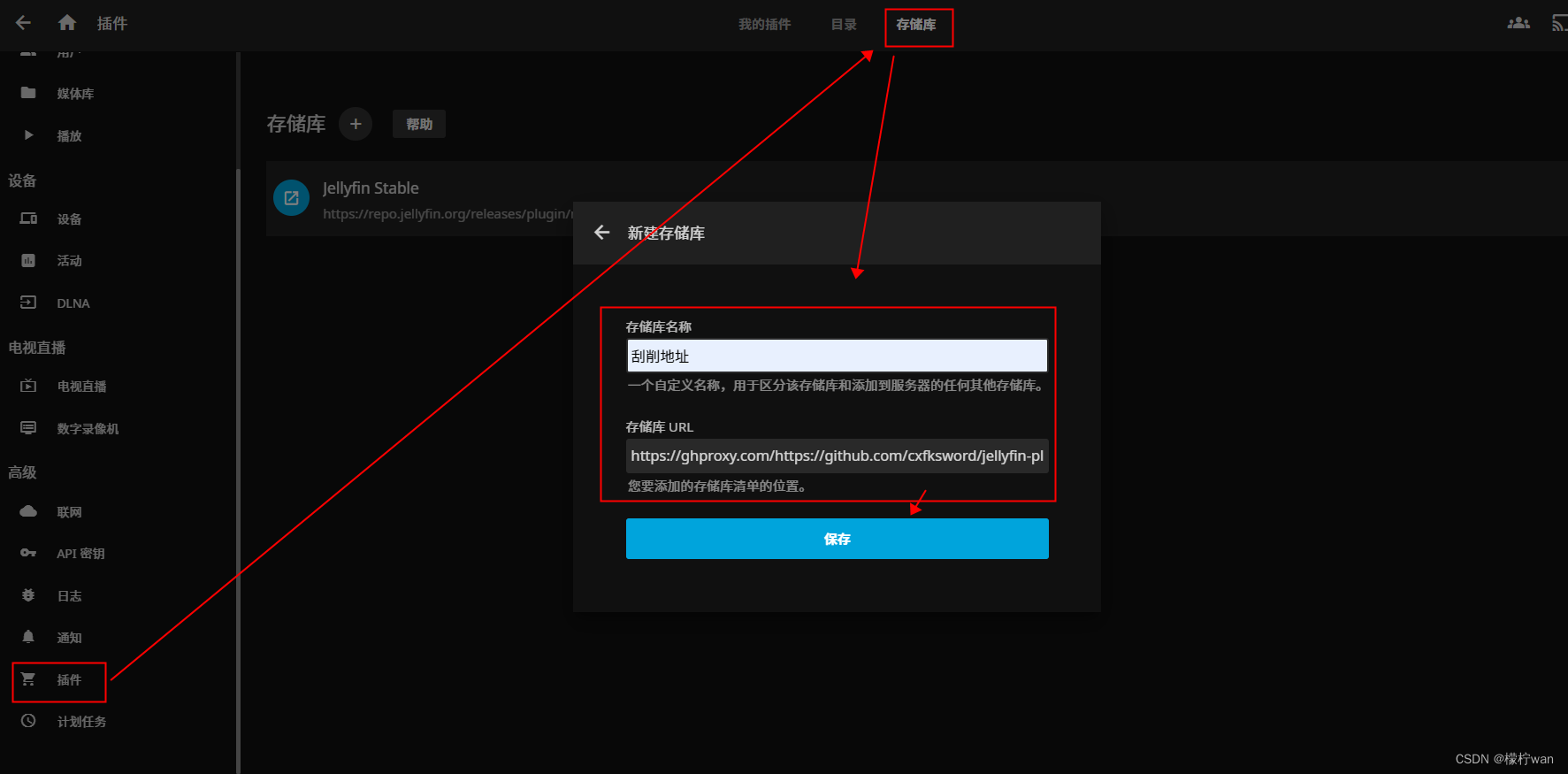Click the devices icon in sidebar
This screenshot has width=1568, height=774.
pos(28,218)
